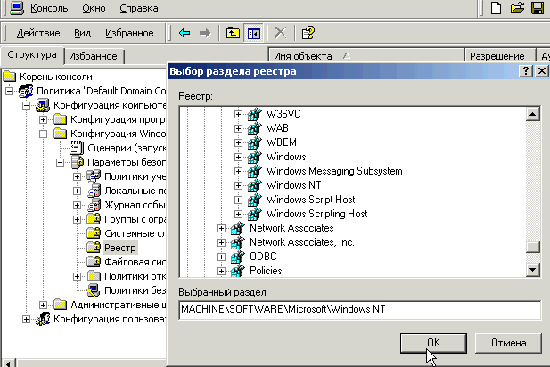The image size is (550, 367).
Task: Click the Policies registry key icon
Action: (237, 271)
